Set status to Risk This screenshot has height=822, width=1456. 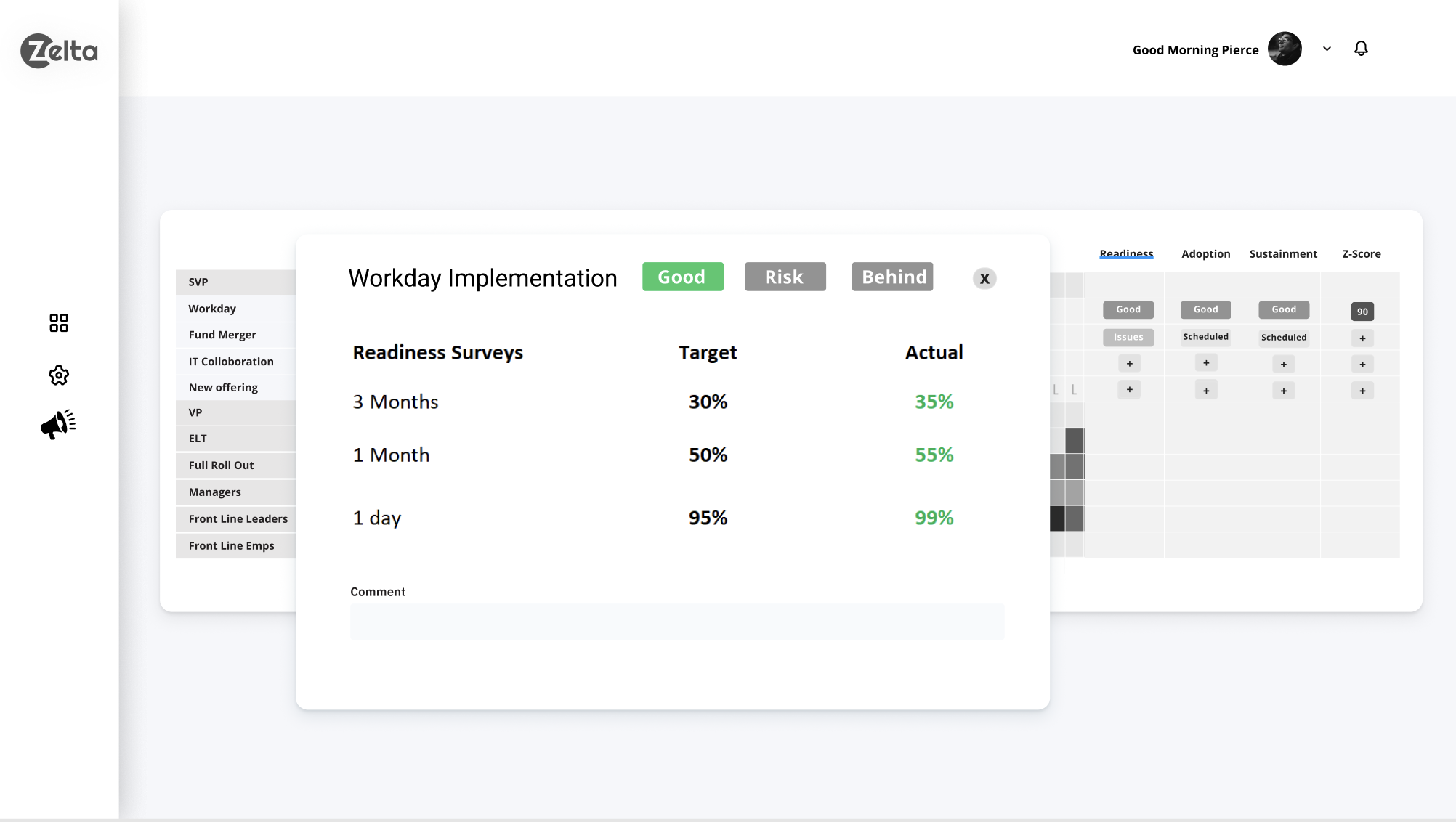[785, 277]
